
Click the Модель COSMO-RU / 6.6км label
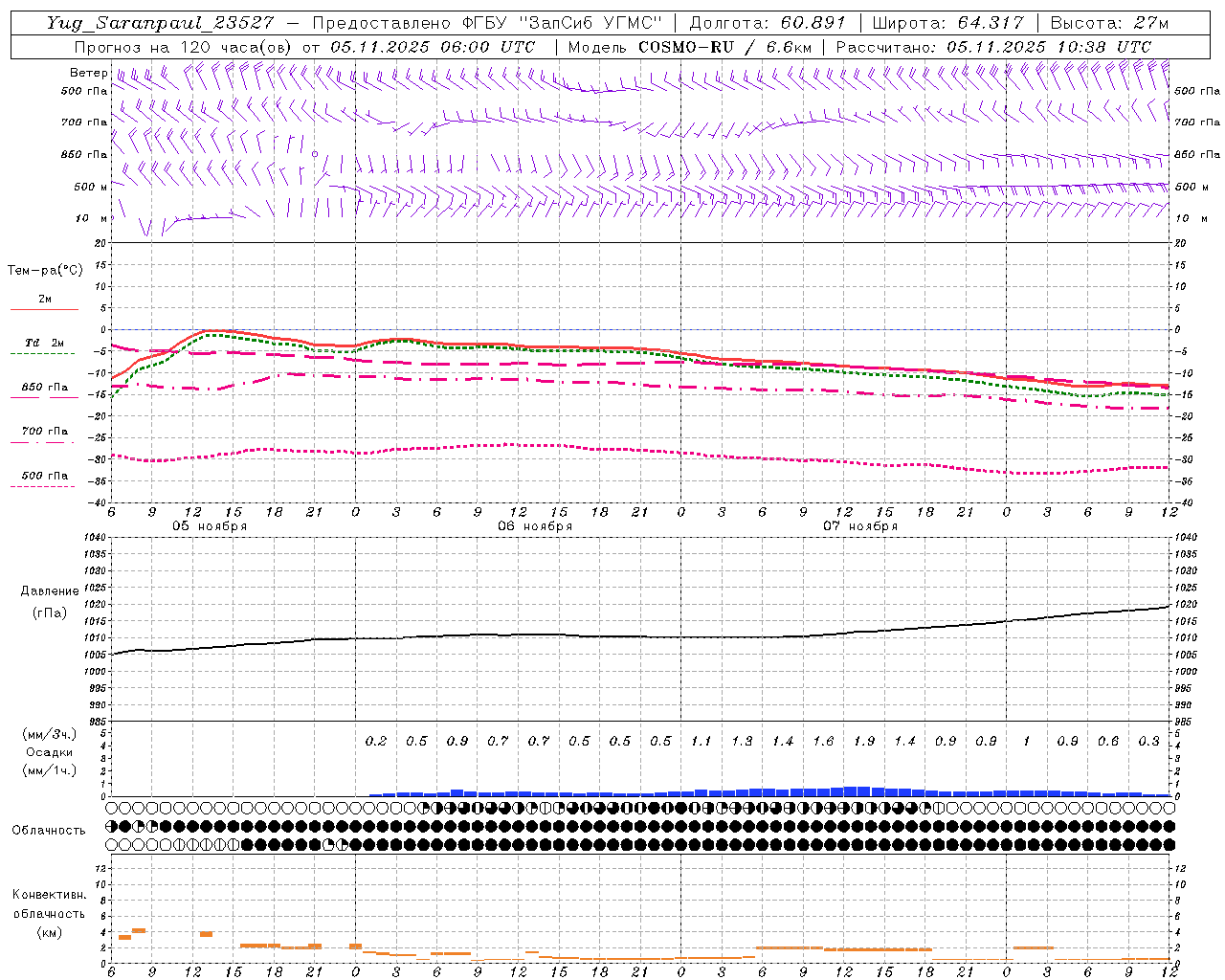point(690,47)
